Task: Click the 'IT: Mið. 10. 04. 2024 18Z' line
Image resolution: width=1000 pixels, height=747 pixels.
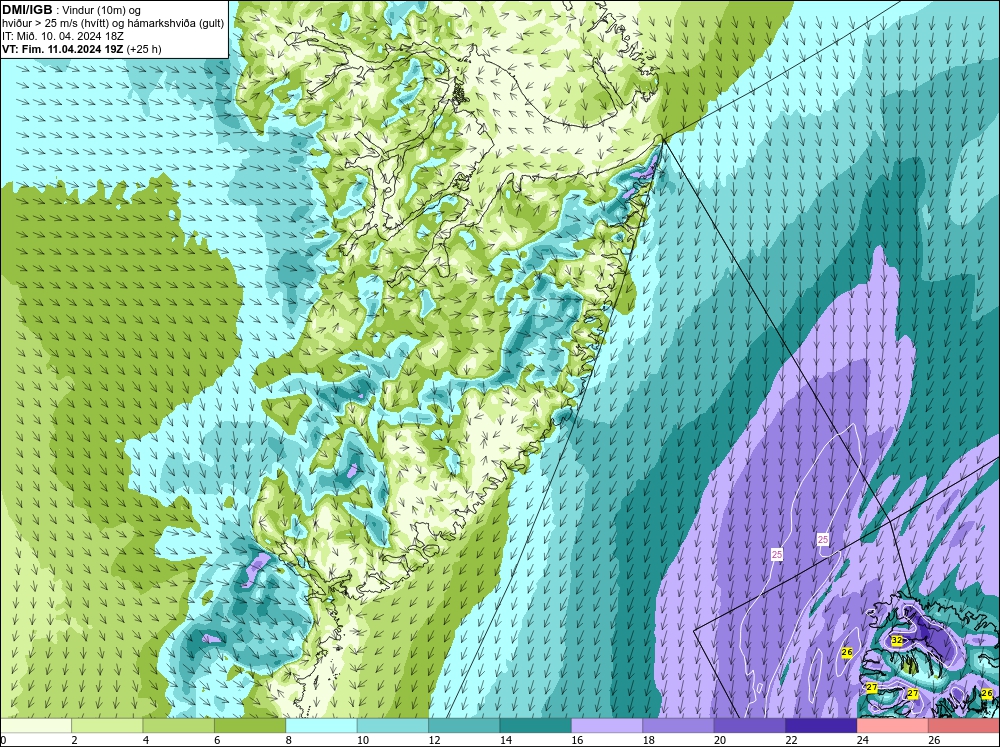Action: [x=62, y=36]
